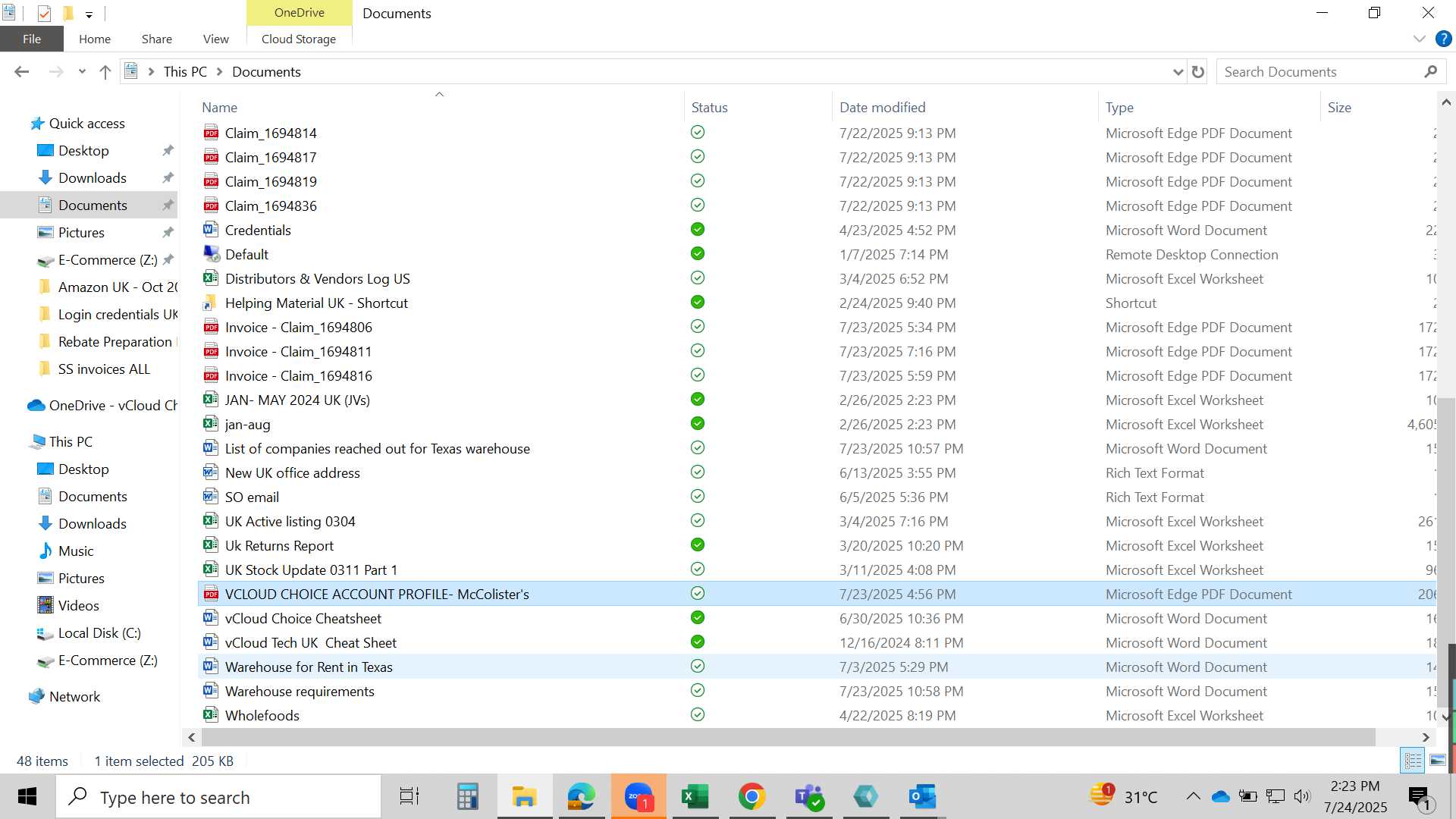Switch to Large icons view button
Viewport: 1456px width, 819px height.
(x=1438, y=760)
